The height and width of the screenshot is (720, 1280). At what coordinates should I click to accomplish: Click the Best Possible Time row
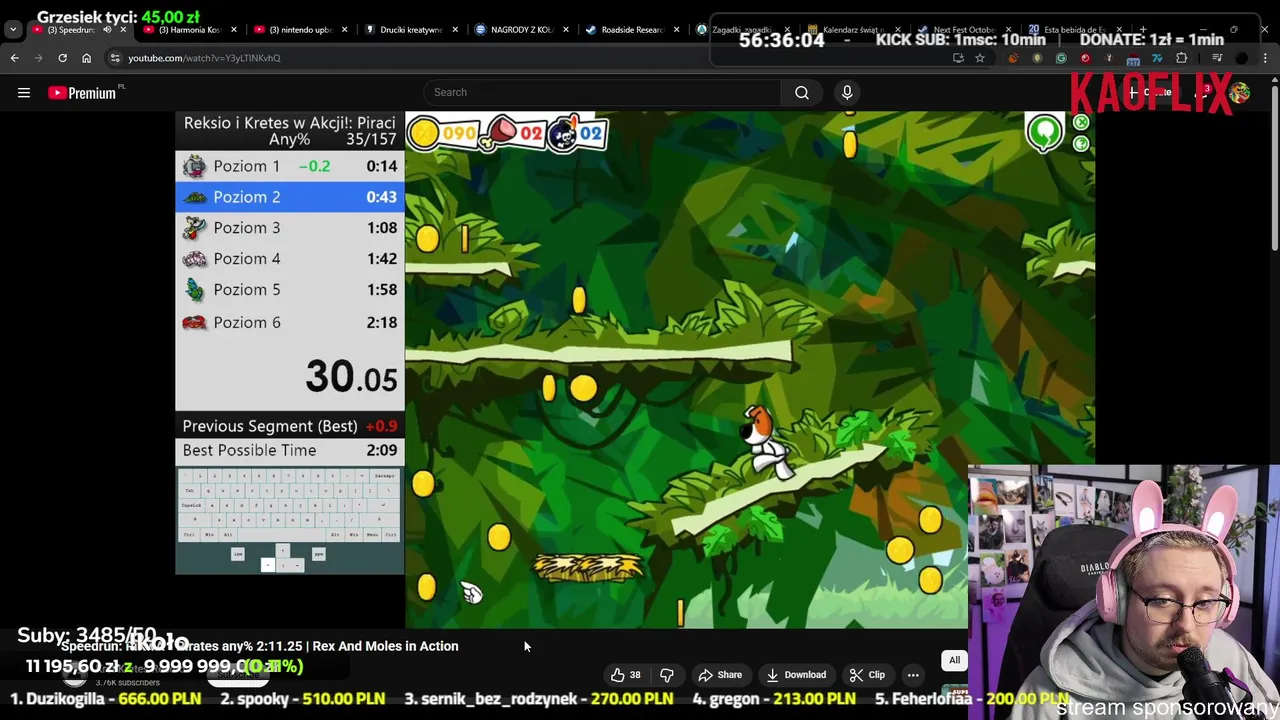click(290, 450)
